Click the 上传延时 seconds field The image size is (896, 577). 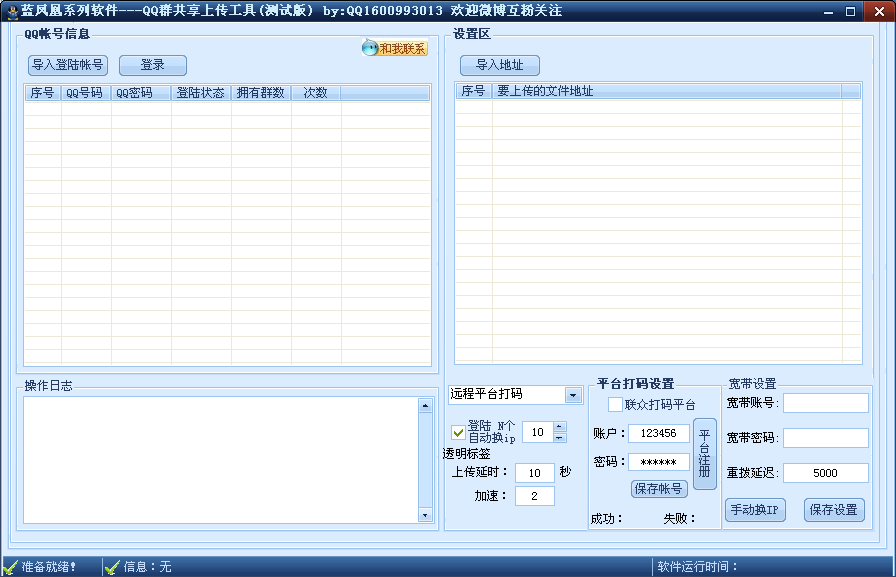(x=535, y=472)
